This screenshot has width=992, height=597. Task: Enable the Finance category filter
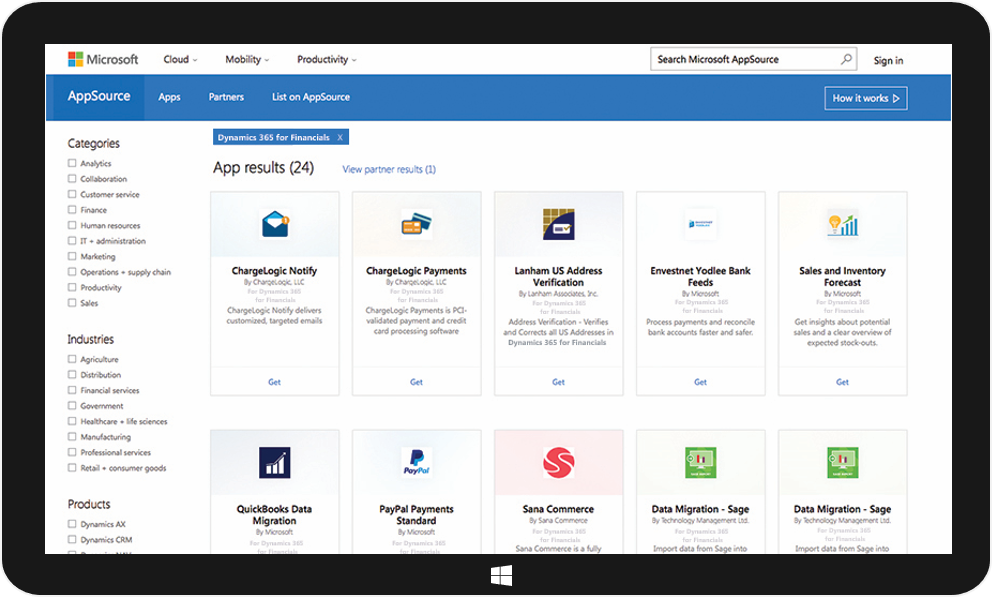72,210
